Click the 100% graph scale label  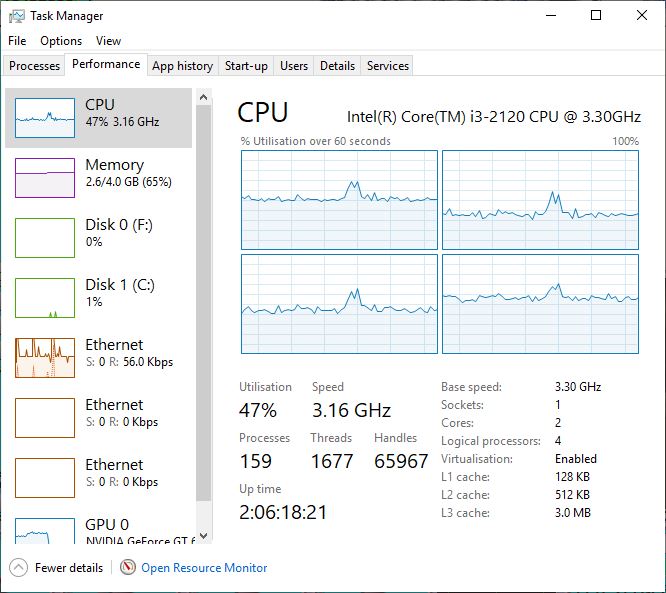coord(626,141)
